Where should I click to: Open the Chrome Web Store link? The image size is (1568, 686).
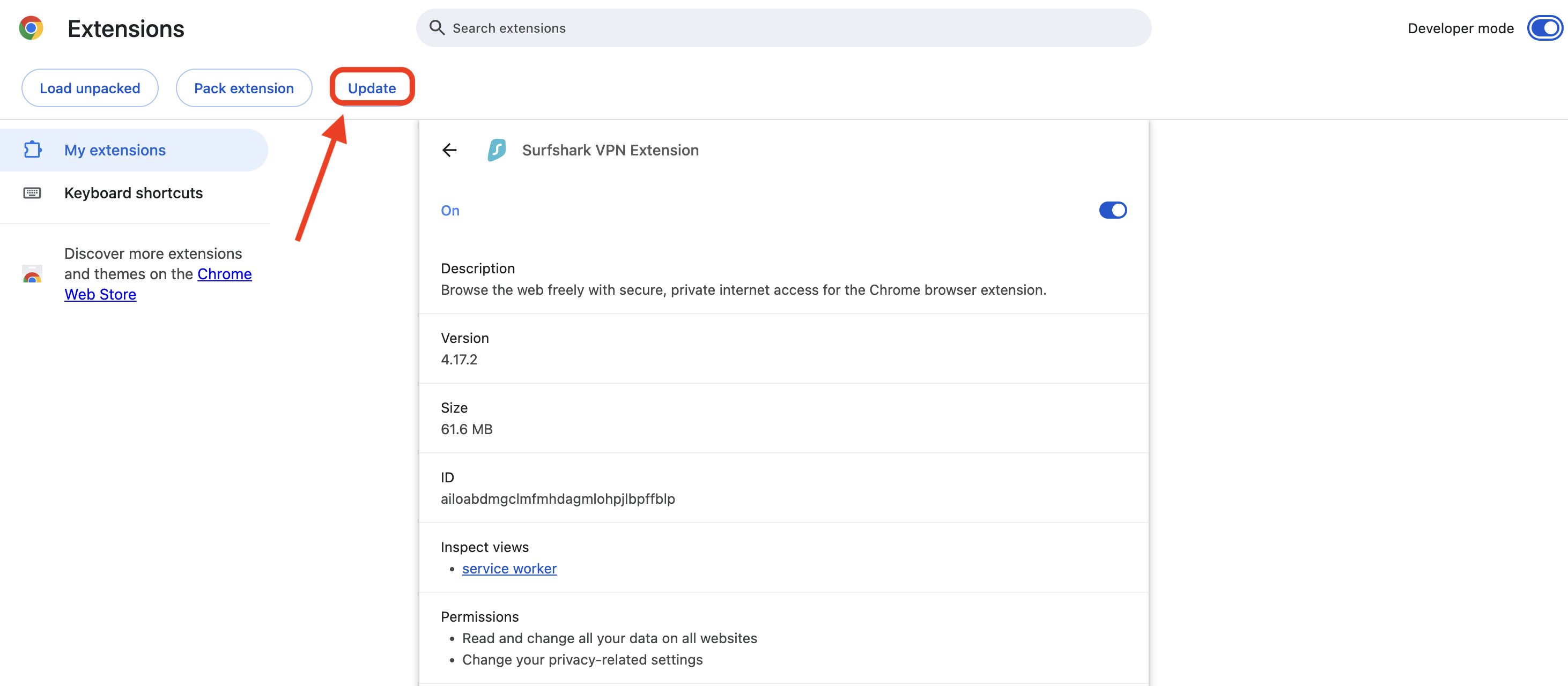224,274
